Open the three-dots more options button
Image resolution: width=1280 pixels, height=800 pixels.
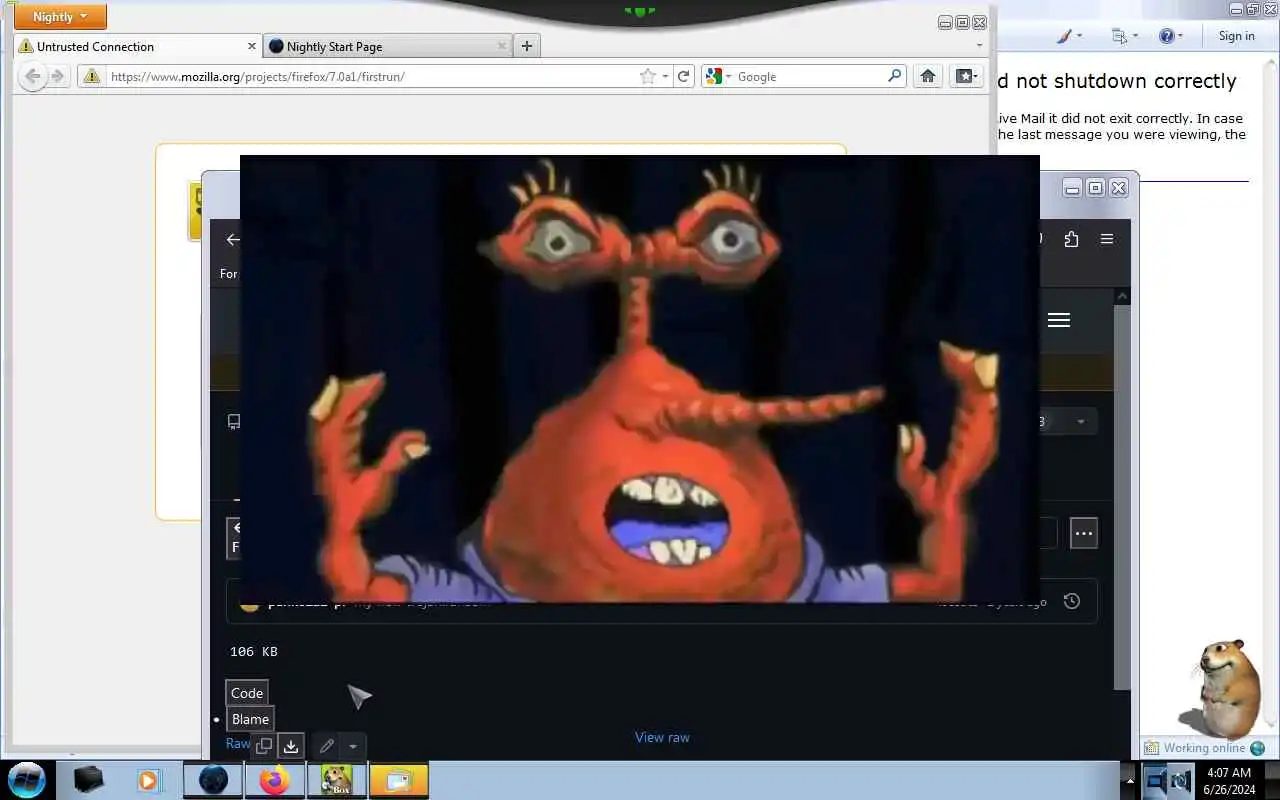click(1084, 533)
